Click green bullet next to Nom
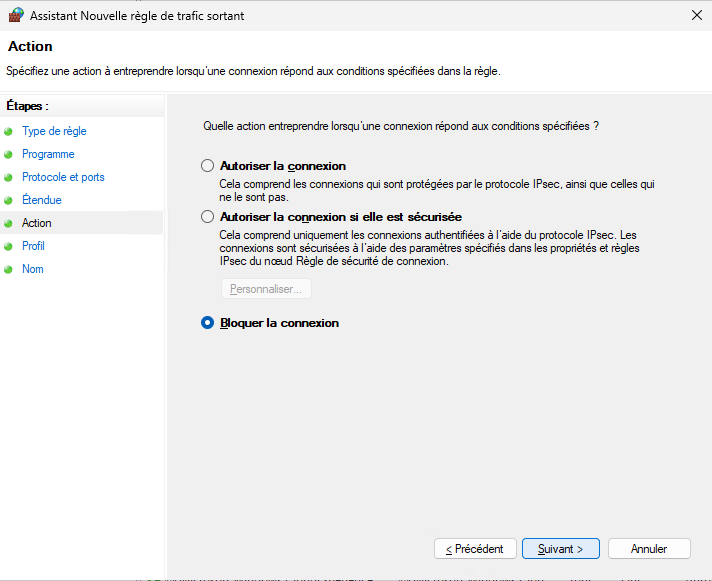The image size is (712, 581). 9,269
